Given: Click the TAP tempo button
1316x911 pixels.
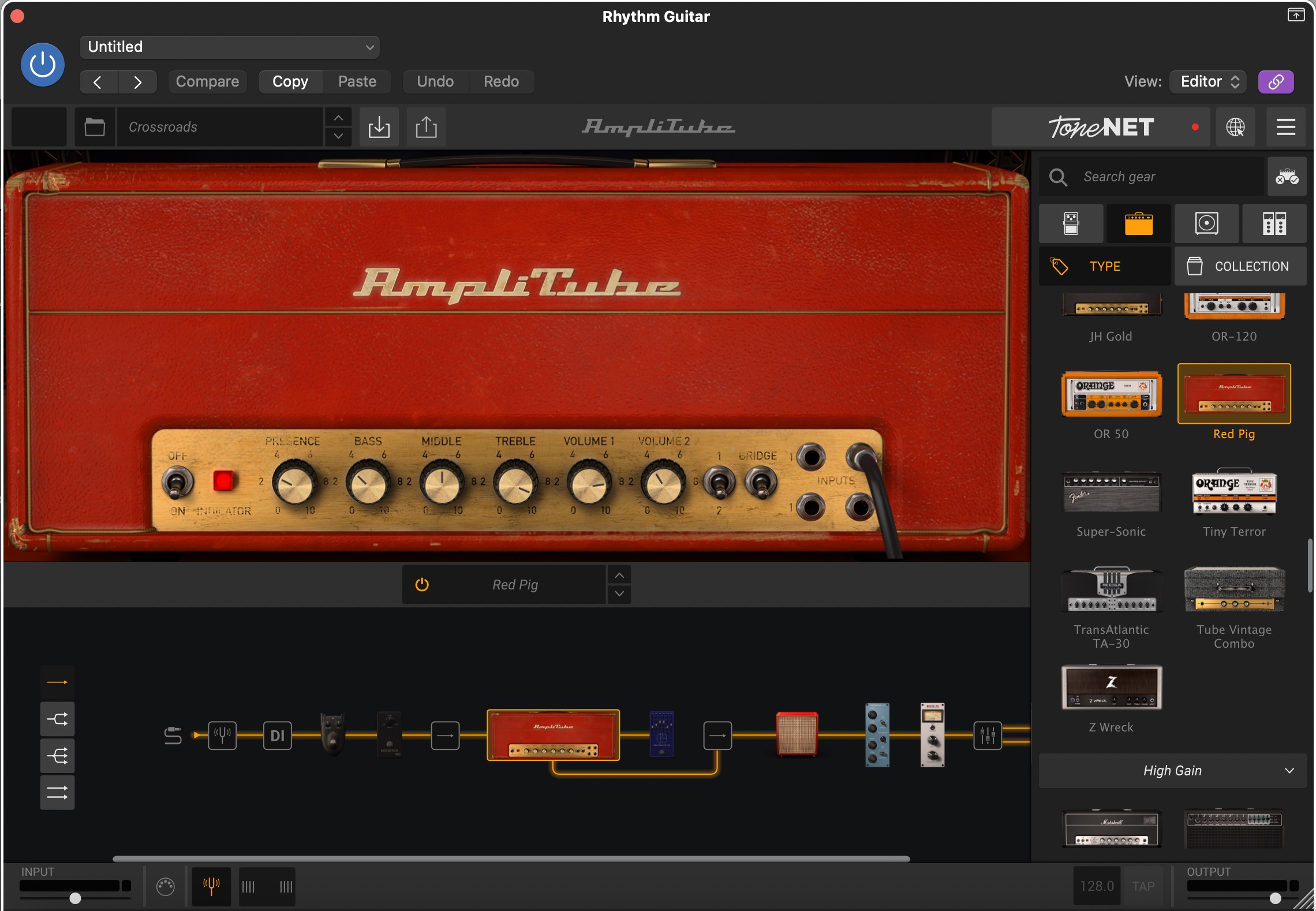Looking at the screenshot, I should 1143,886.
